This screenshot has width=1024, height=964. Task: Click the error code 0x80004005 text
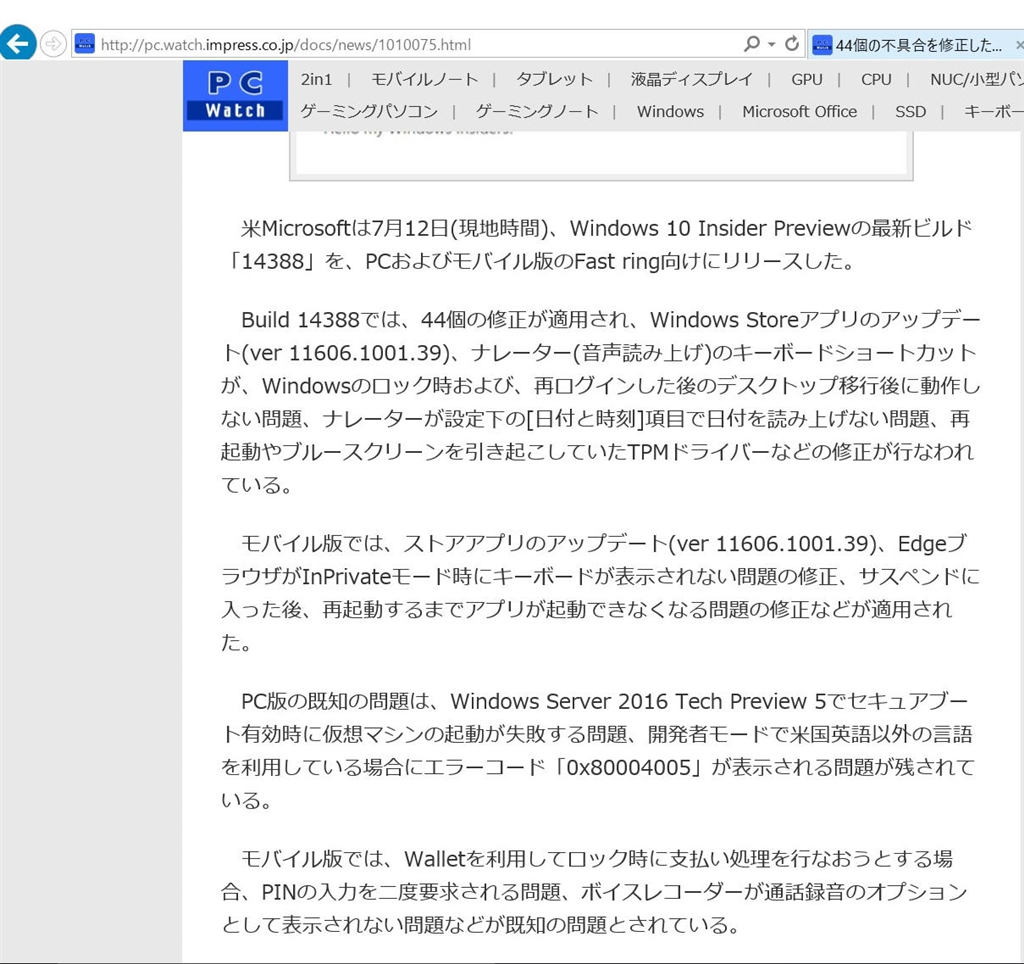click(629, 767)
